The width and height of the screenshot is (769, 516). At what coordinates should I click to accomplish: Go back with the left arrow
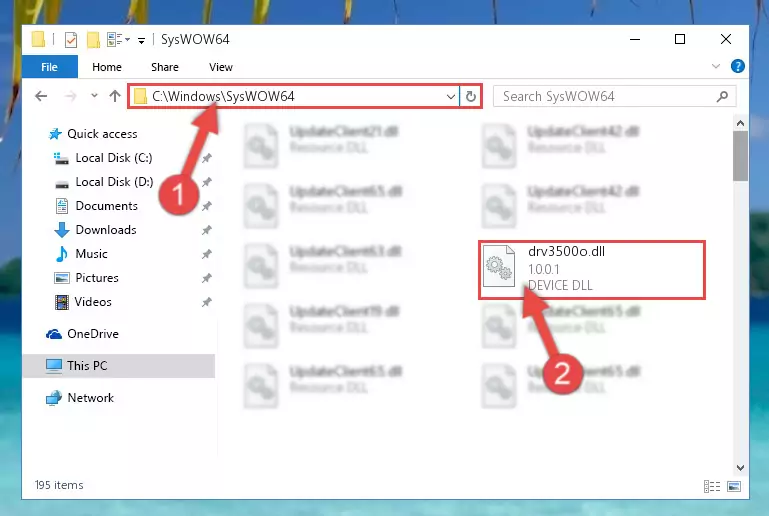pyautogui.click(x=41, y=96)
